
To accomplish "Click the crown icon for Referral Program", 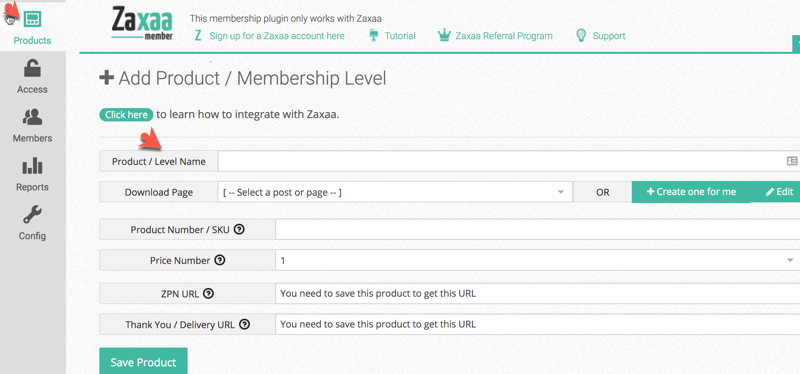I will click(444, 36).
